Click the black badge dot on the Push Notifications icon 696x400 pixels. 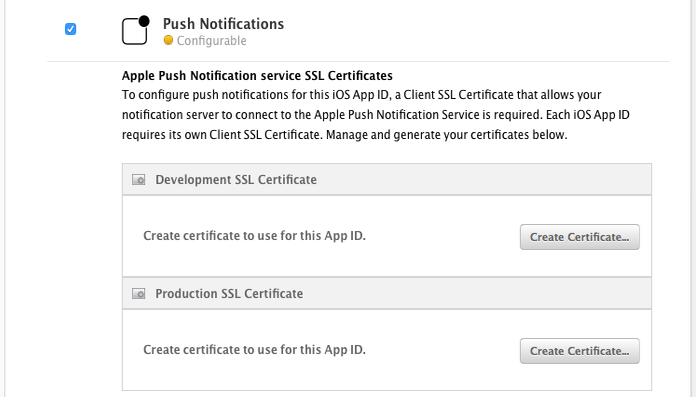144,20
